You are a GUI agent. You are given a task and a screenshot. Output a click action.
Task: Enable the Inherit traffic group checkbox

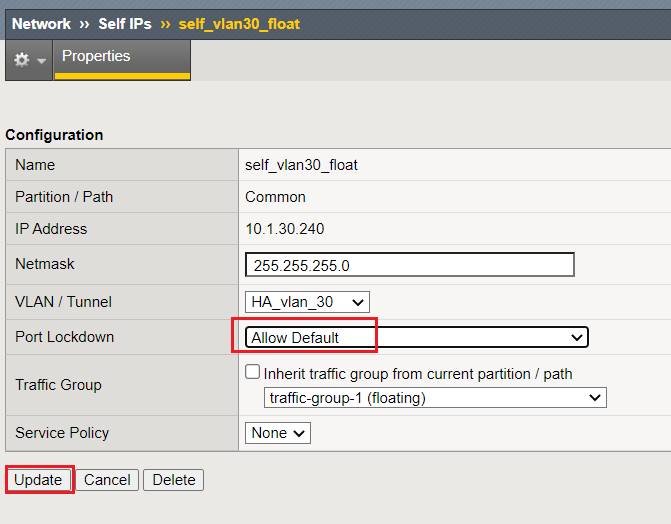tap(252, 372)
